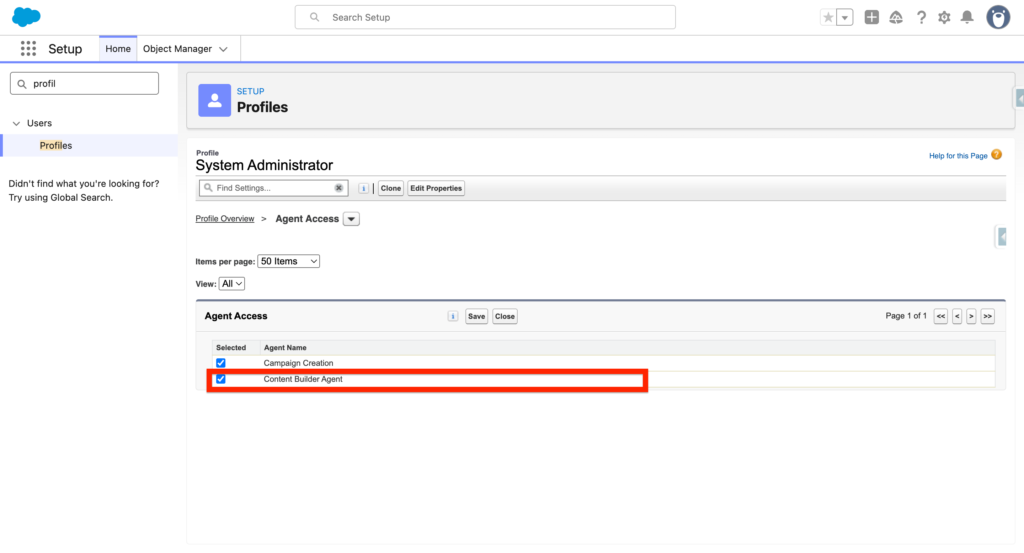Open the Items per page dropdown
The height and width of the screenshot is (553, 1024).
pos(288,261)
